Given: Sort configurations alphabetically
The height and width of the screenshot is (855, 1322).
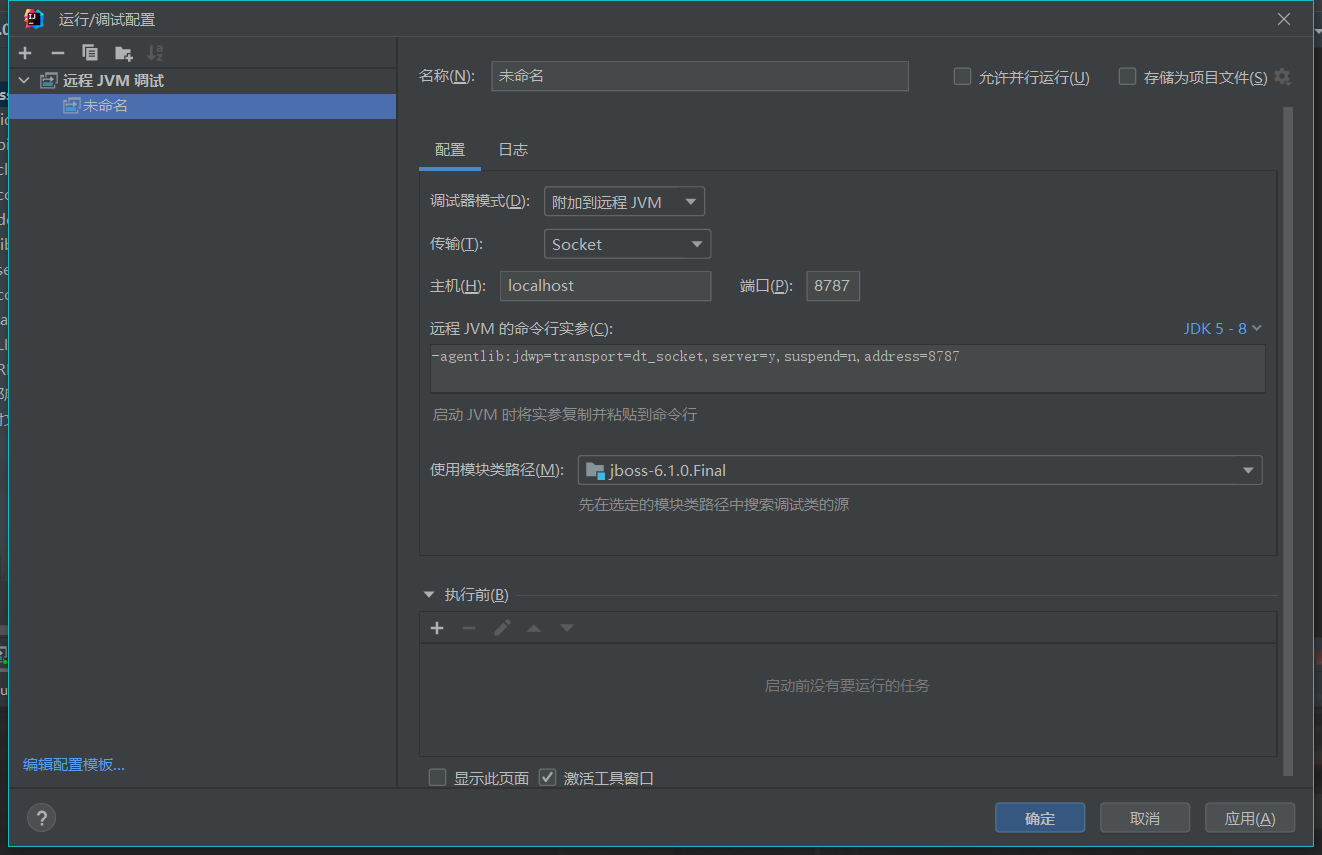Looking at the screenshot, I should tap(154, 52).
